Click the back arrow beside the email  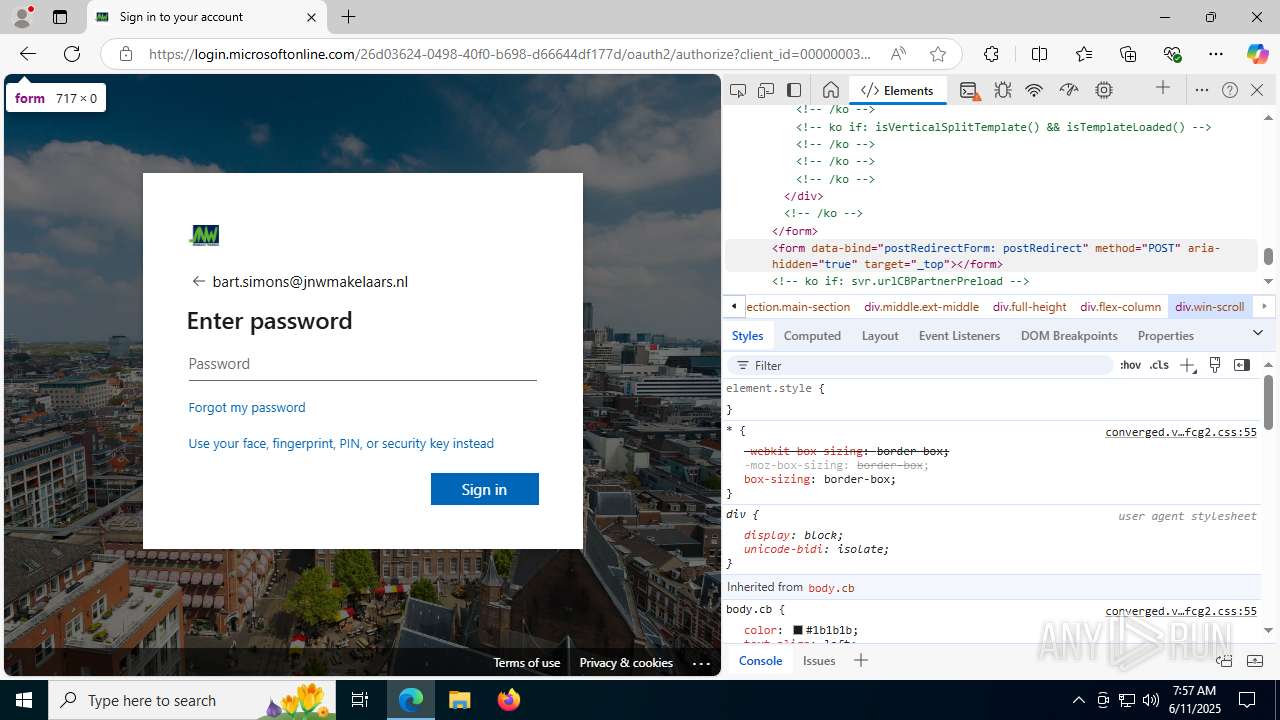coord(198,281)
